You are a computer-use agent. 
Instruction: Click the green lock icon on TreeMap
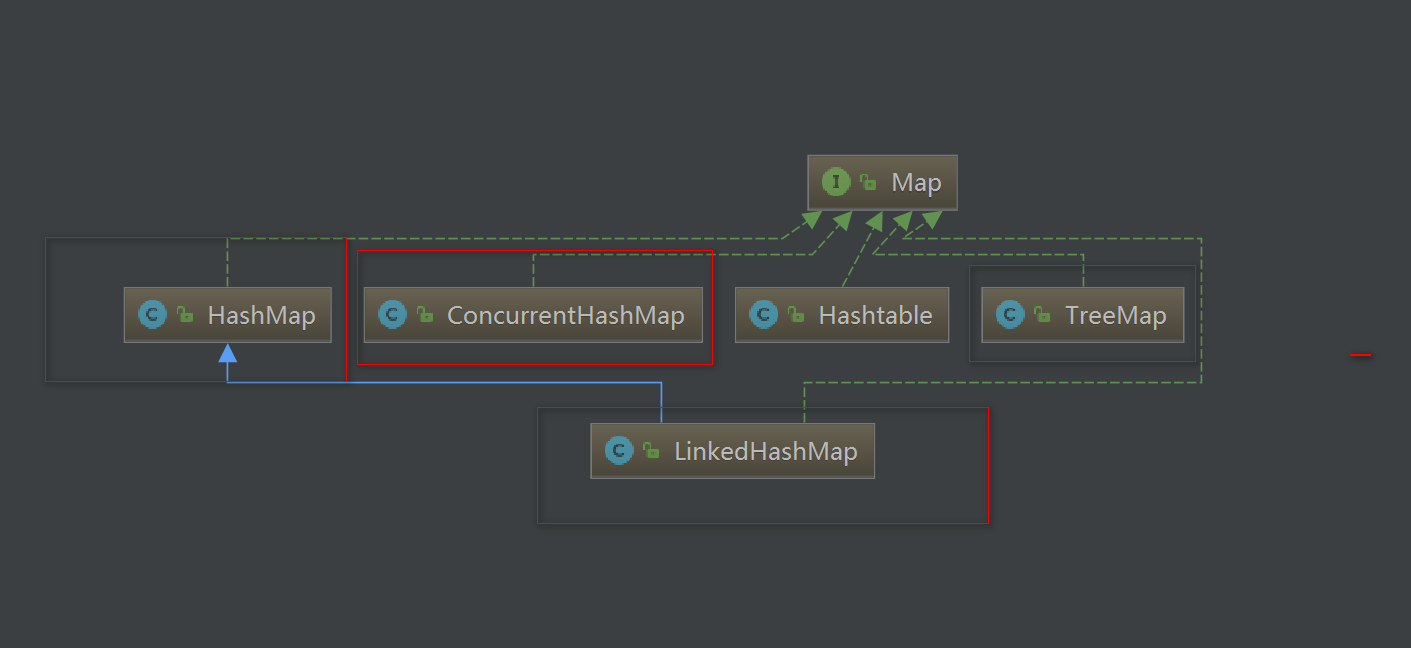click(x=1042, y=315)
